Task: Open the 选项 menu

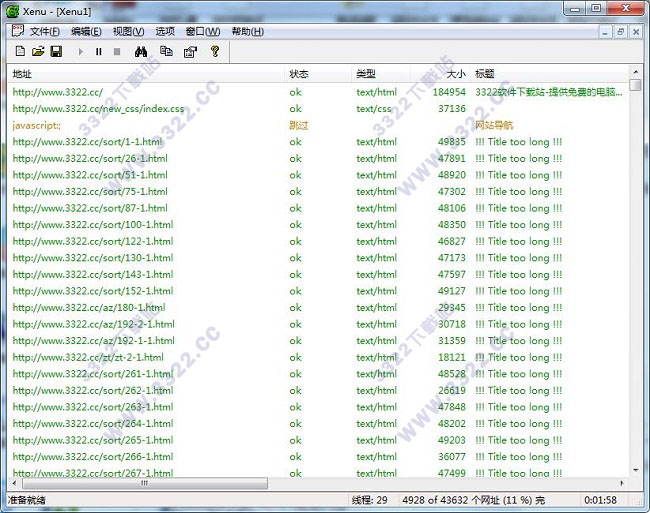Action: point(165,31)
